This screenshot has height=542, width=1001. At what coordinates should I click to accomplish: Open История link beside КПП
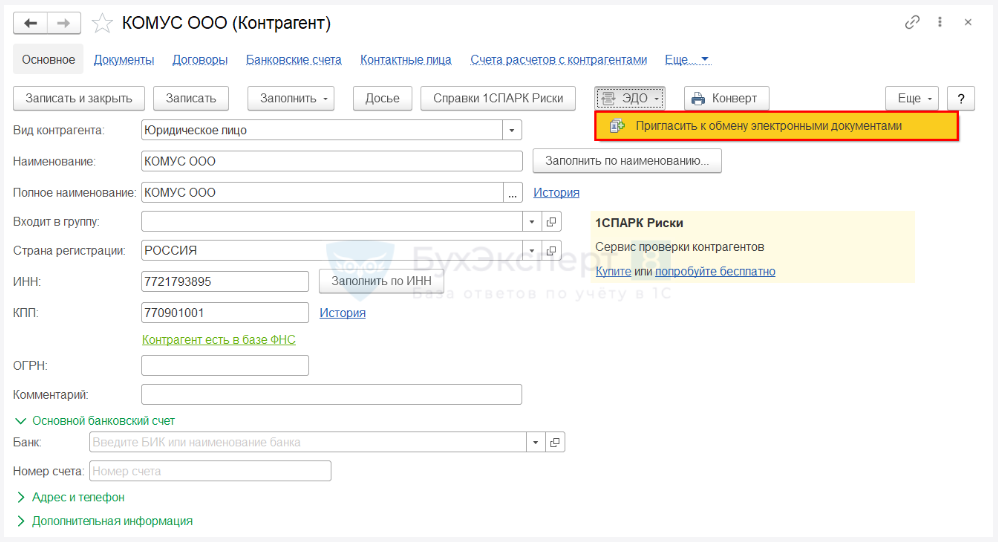(x=342, y=313)
